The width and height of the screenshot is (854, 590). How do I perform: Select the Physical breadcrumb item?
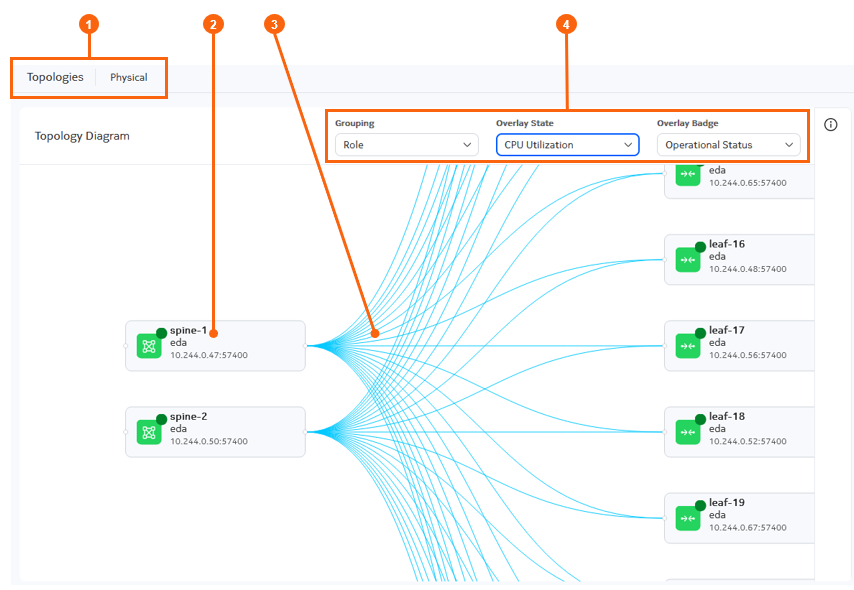[129, 77]
